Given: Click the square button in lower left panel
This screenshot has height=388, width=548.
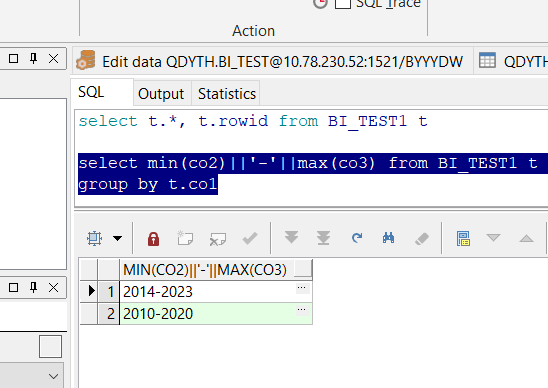Looking at the screenshot, I should click(50, 346).
